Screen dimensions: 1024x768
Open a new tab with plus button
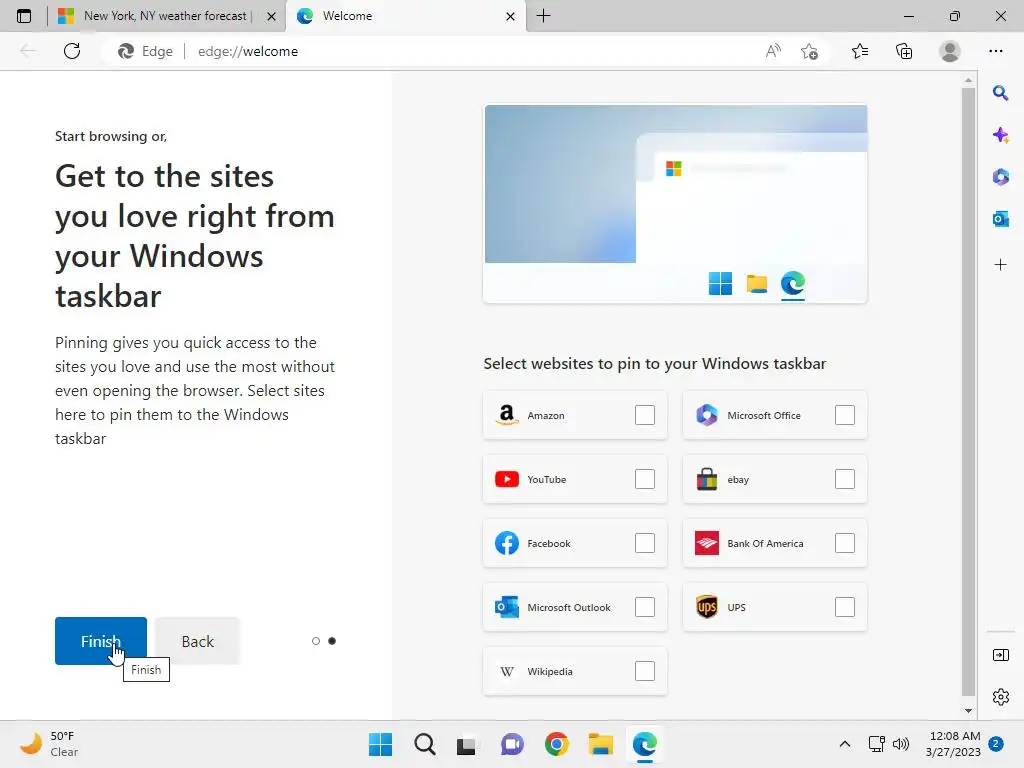pyautogui.click(x=543, y=16)
